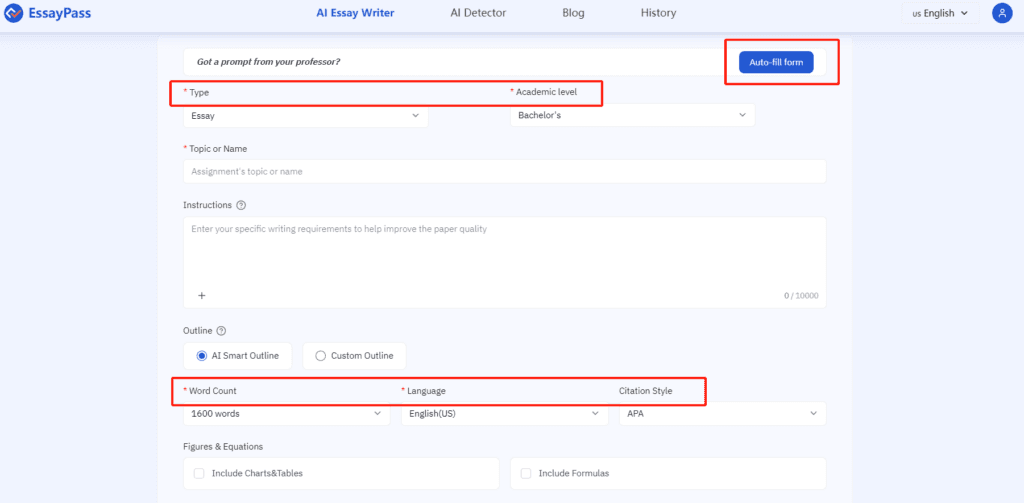Click the Outline help question-mark icon
Viewport: 1024px width, 503px height.
pos(221,331)
